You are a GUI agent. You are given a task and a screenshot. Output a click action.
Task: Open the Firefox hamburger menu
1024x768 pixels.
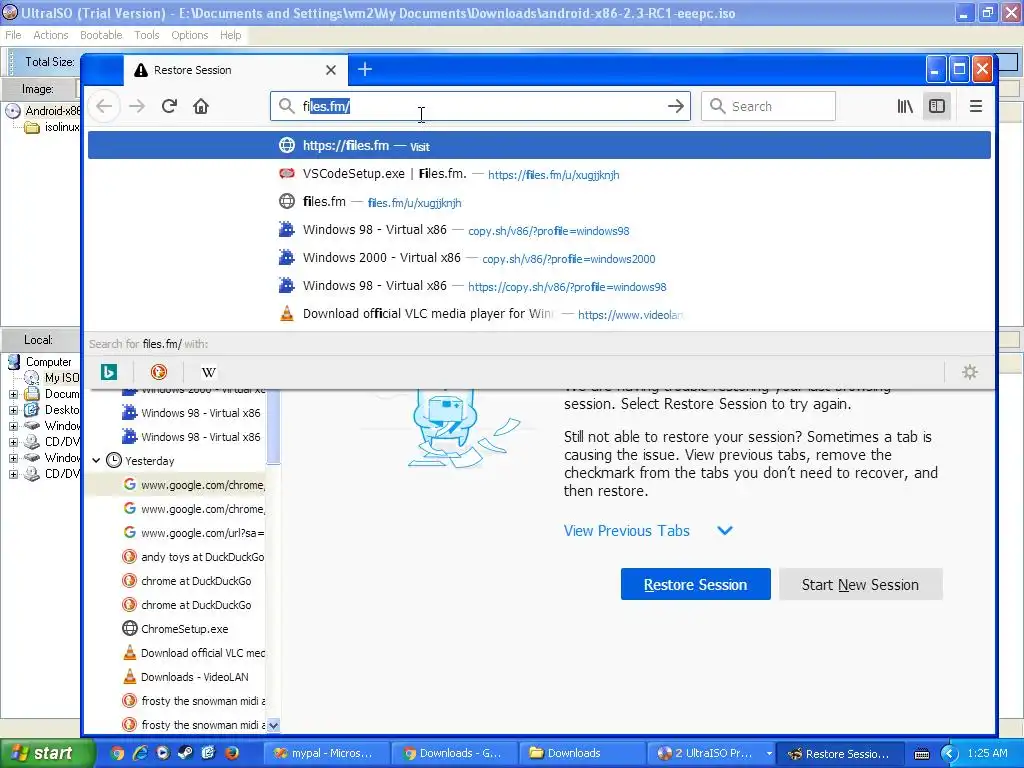point(976,106)
